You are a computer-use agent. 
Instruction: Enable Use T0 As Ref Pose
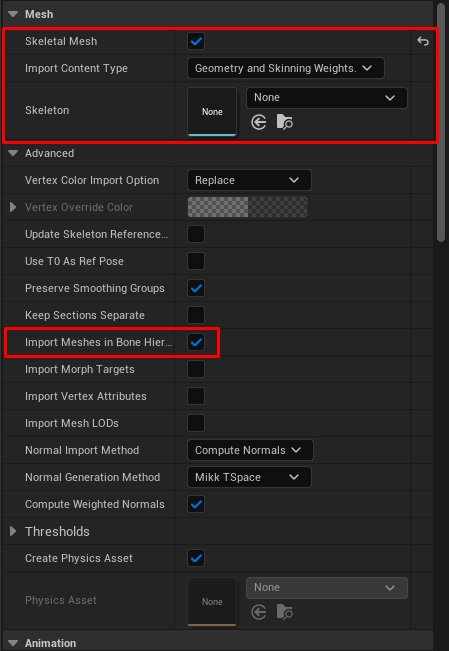[196, 261]
